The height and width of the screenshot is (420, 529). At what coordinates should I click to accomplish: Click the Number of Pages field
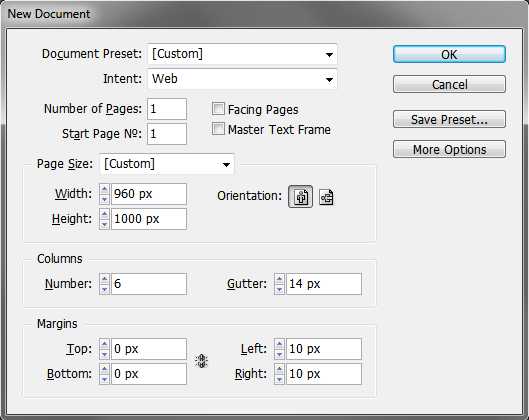[167, 109]
